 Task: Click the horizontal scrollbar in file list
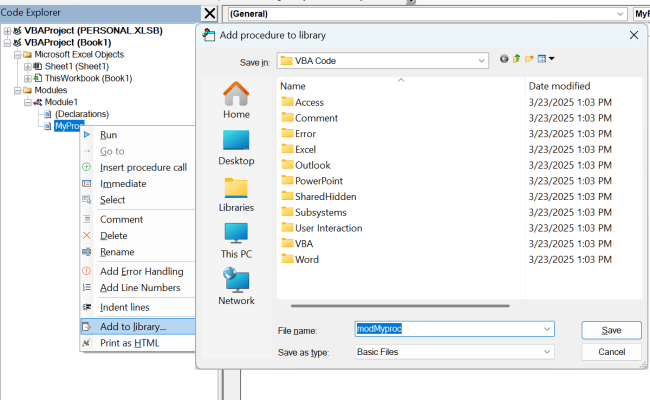pyautogui.click(x=400, y=306)
